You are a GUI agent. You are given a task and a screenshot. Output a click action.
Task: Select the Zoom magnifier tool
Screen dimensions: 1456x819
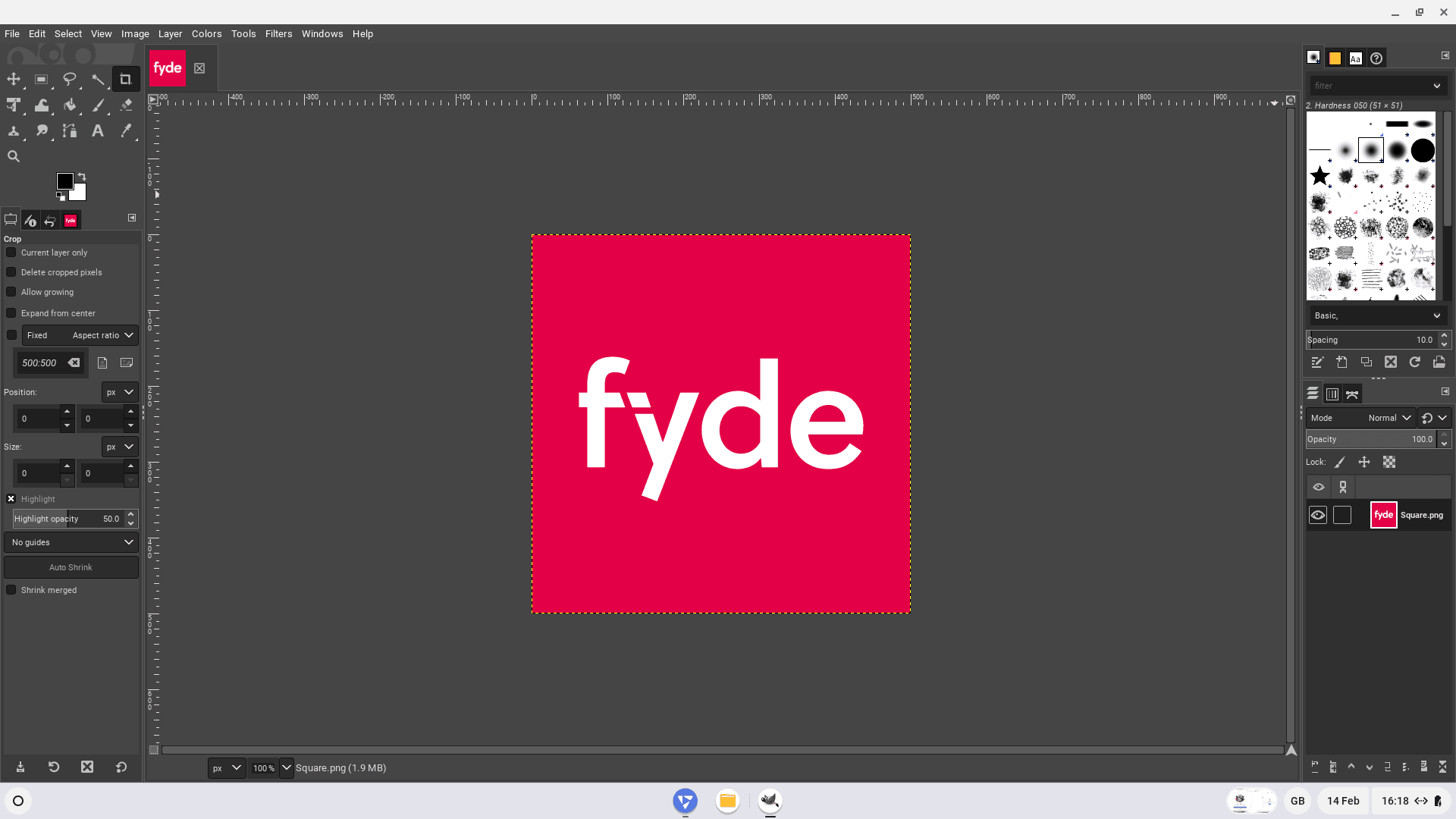(x=14, y=156)
